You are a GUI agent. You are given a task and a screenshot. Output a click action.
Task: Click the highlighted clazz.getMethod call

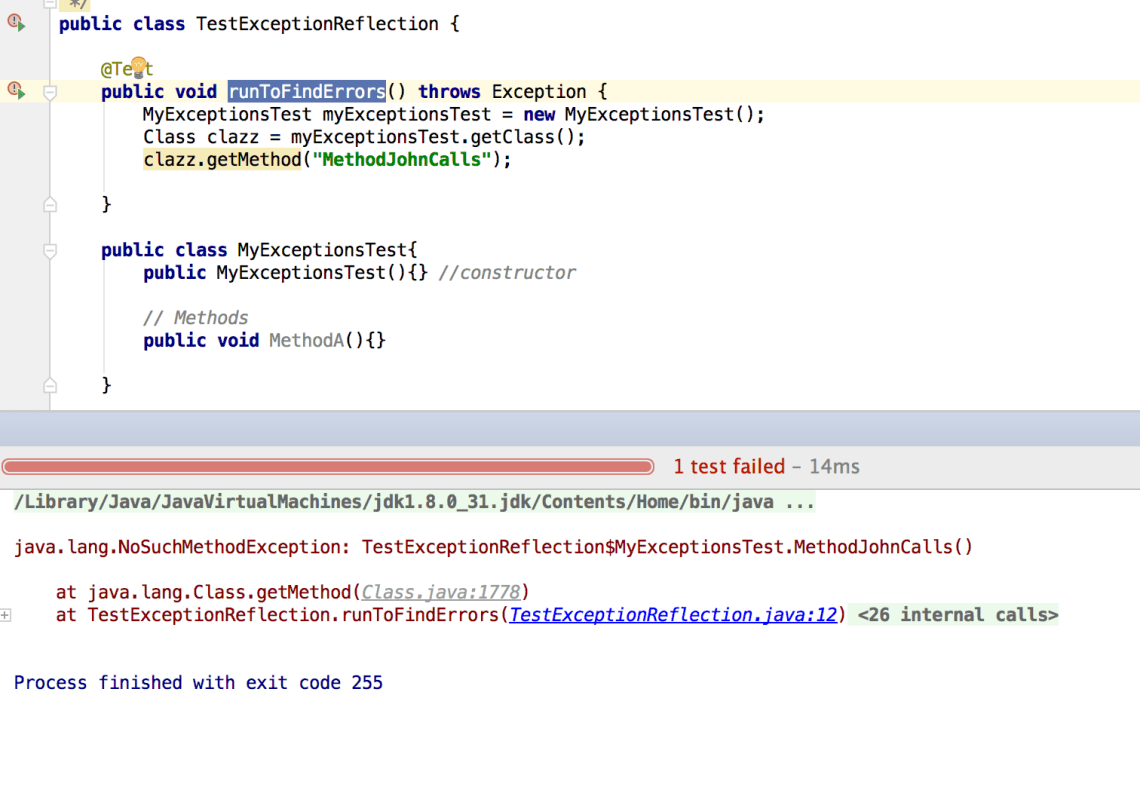221,160
